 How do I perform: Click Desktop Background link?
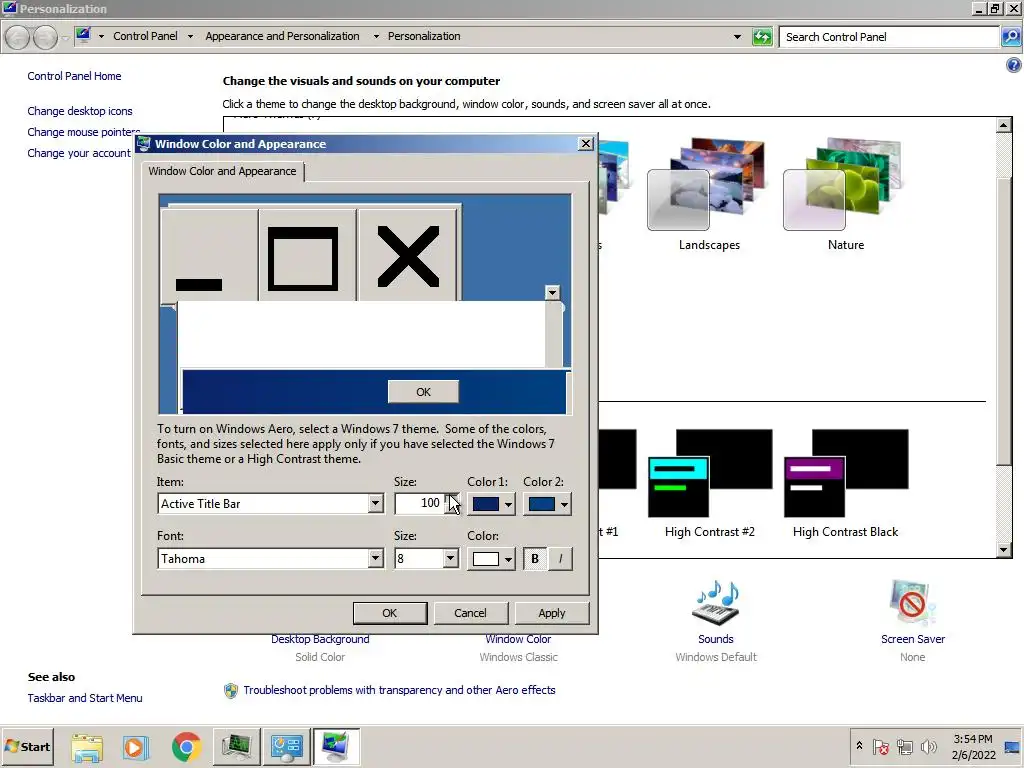[x=320, y=639]
